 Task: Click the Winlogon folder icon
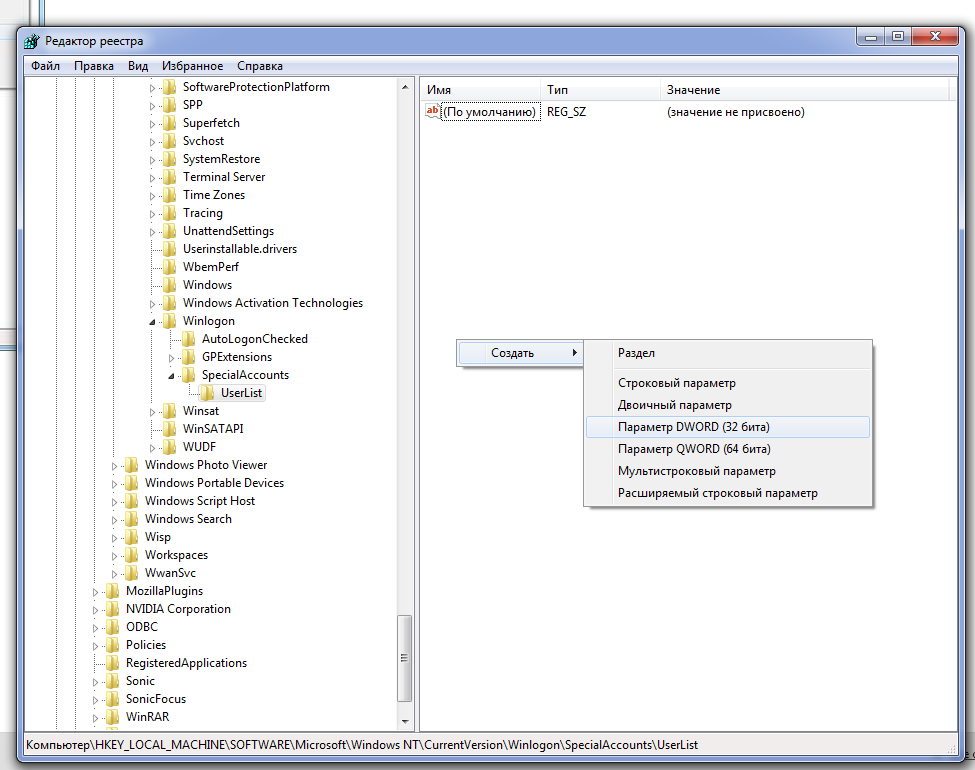170,321
